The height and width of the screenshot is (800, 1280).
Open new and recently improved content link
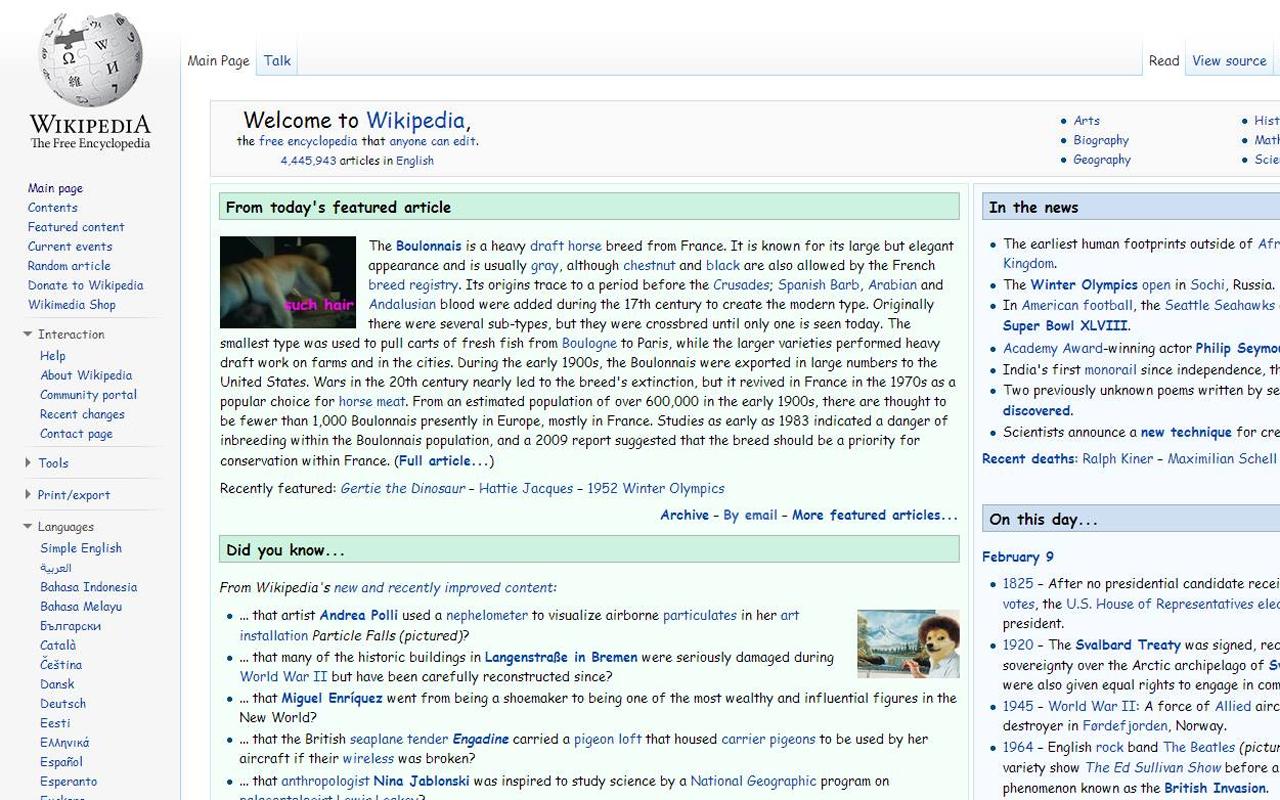pyautogui.click(x=445, y=588)
